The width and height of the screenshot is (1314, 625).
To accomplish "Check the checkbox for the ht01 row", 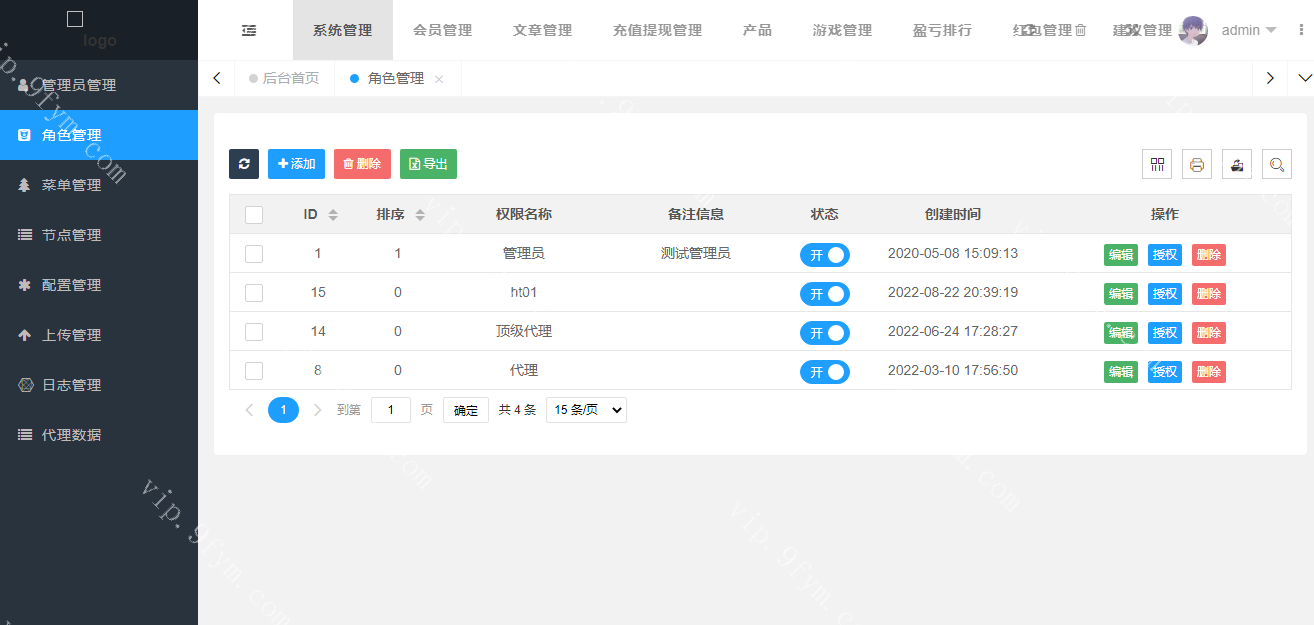I will pos(254,293).
